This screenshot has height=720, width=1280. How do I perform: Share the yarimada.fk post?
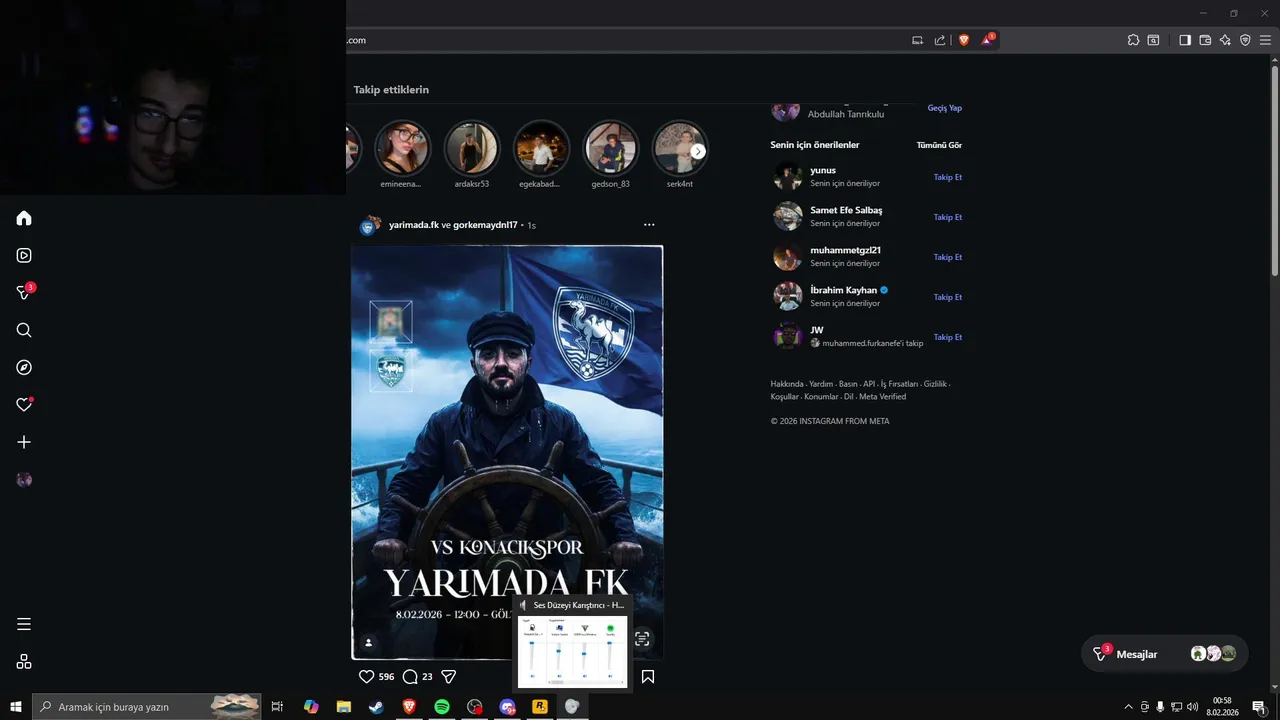[449, 677]
